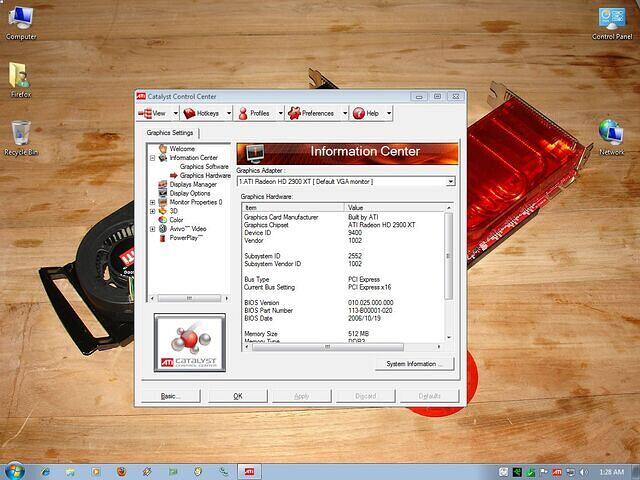Select the Graphics Card Manufacturer row
This screenshot has width=640, height=480.
344,217
